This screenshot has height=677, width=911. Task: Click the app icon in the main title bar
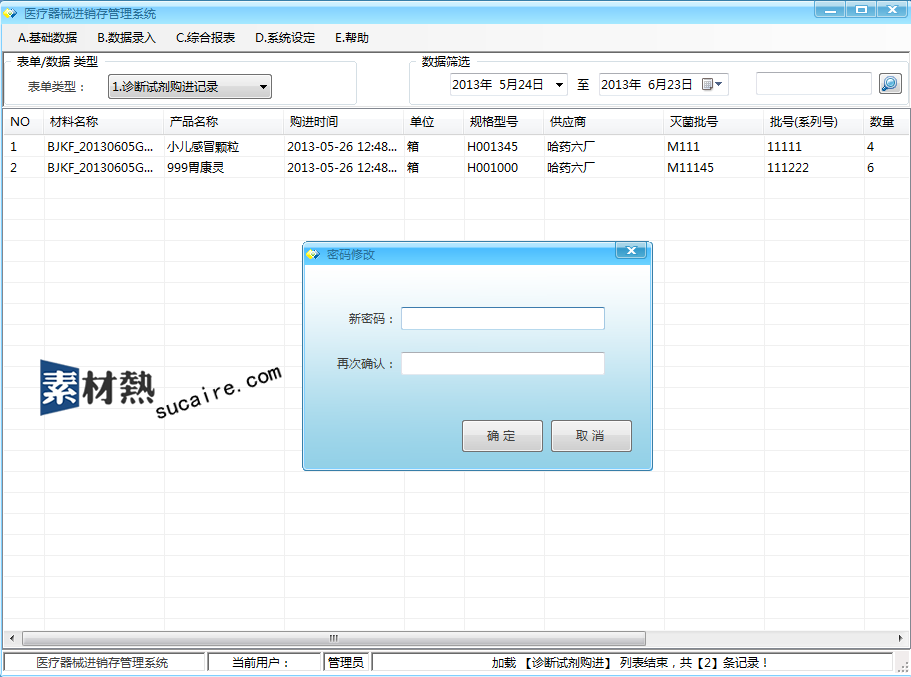[10, 13]
